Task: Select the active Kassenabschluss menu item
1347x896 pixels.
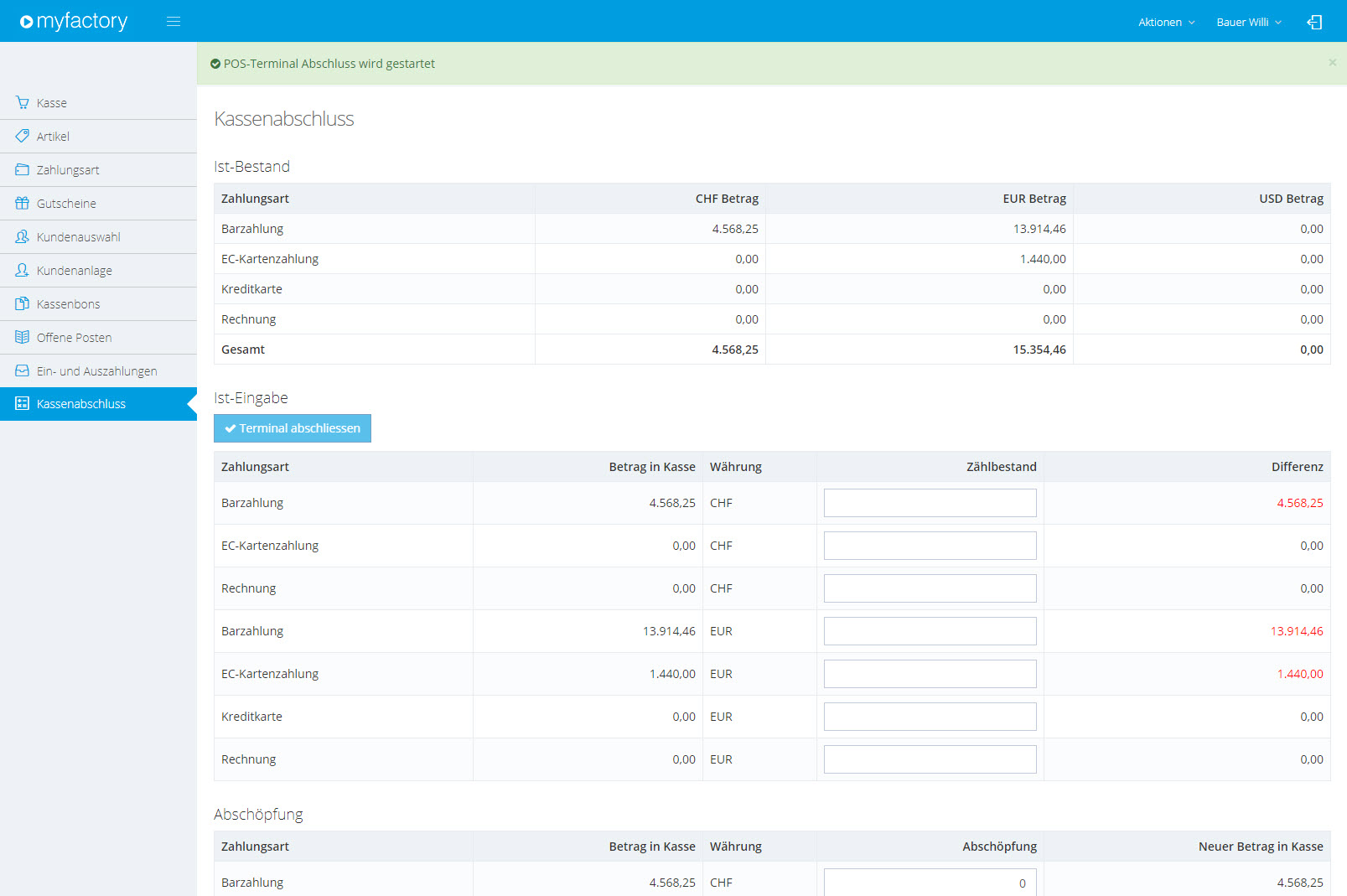Action: coord(98,404)
